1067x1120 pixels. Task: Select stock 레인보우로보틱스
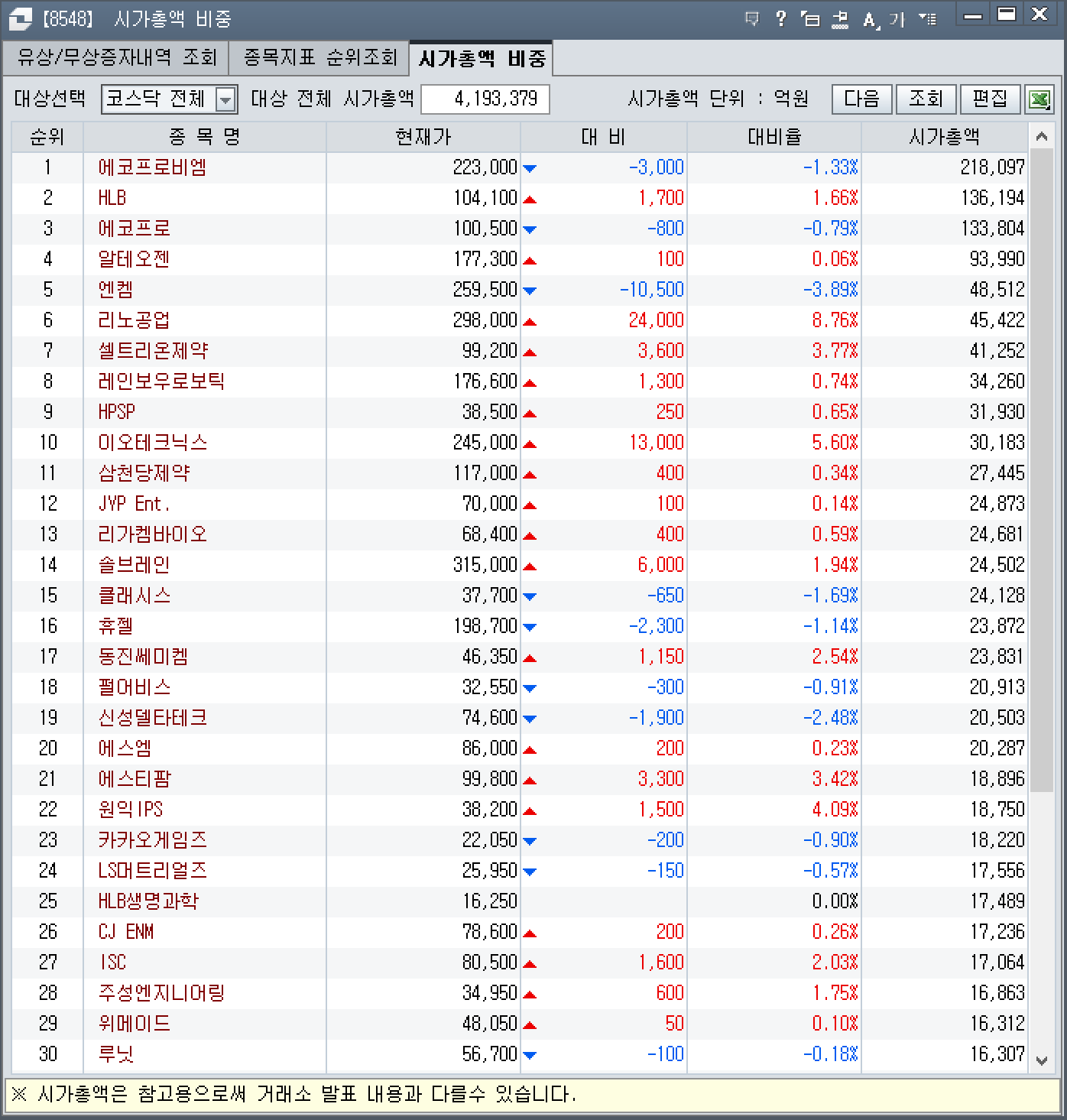(162, 381)
